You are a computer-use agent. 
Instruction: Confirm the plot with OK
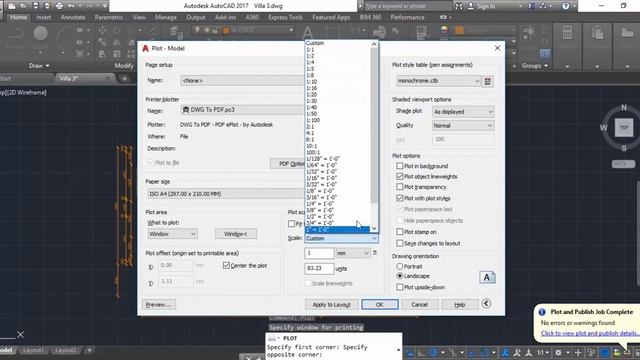click(x=380, y=304)
